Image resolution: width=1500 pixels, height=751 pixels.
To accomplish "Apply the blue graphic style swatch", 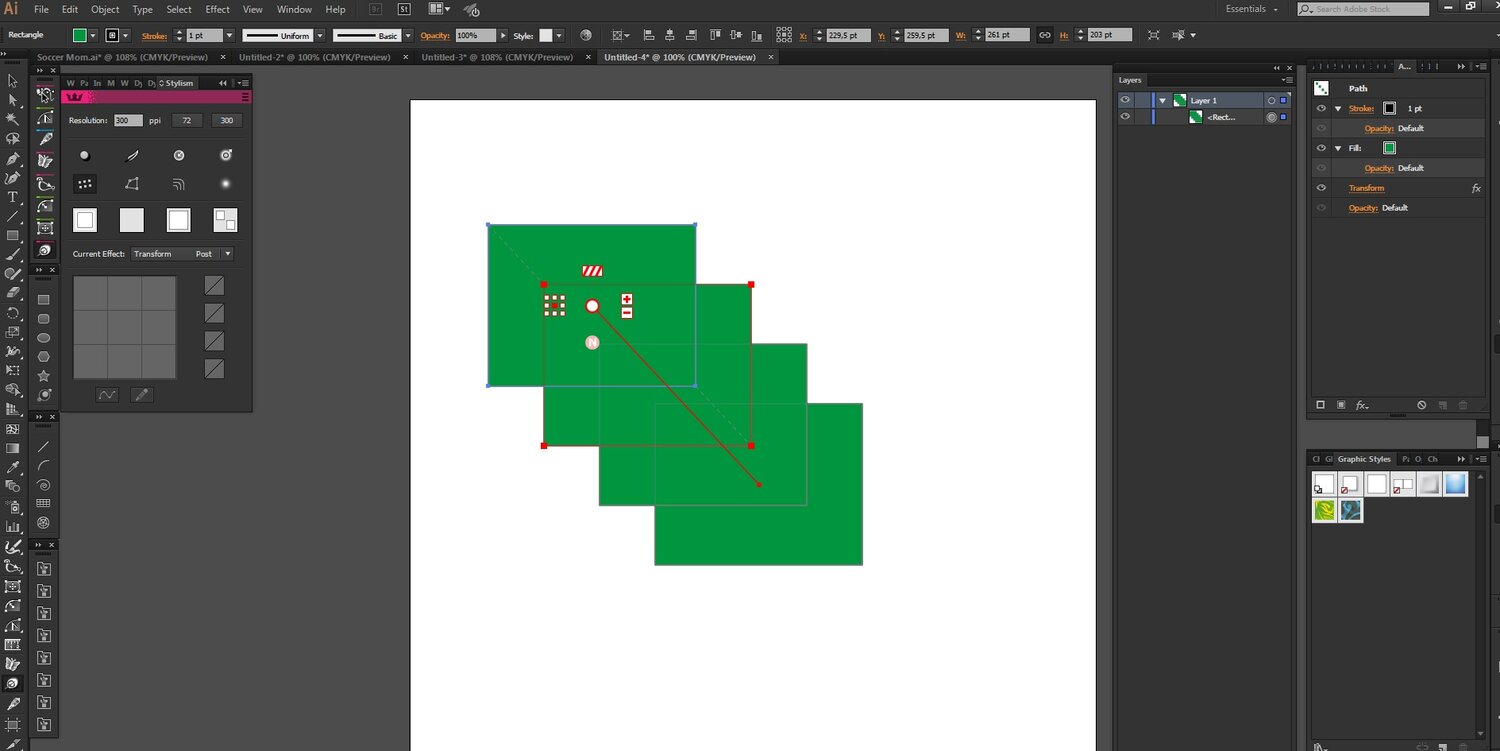I will (x=1455, y=484).
